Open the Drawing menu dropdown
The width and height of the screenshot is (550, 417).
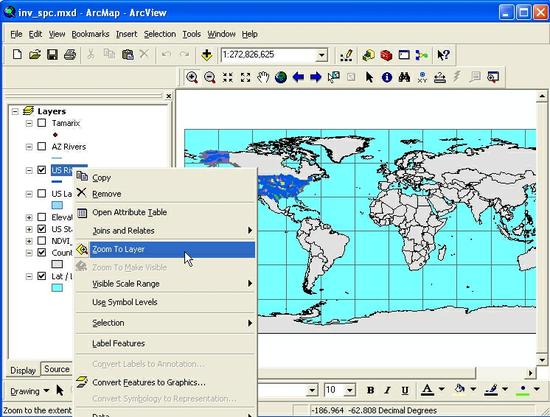(29, 391)
